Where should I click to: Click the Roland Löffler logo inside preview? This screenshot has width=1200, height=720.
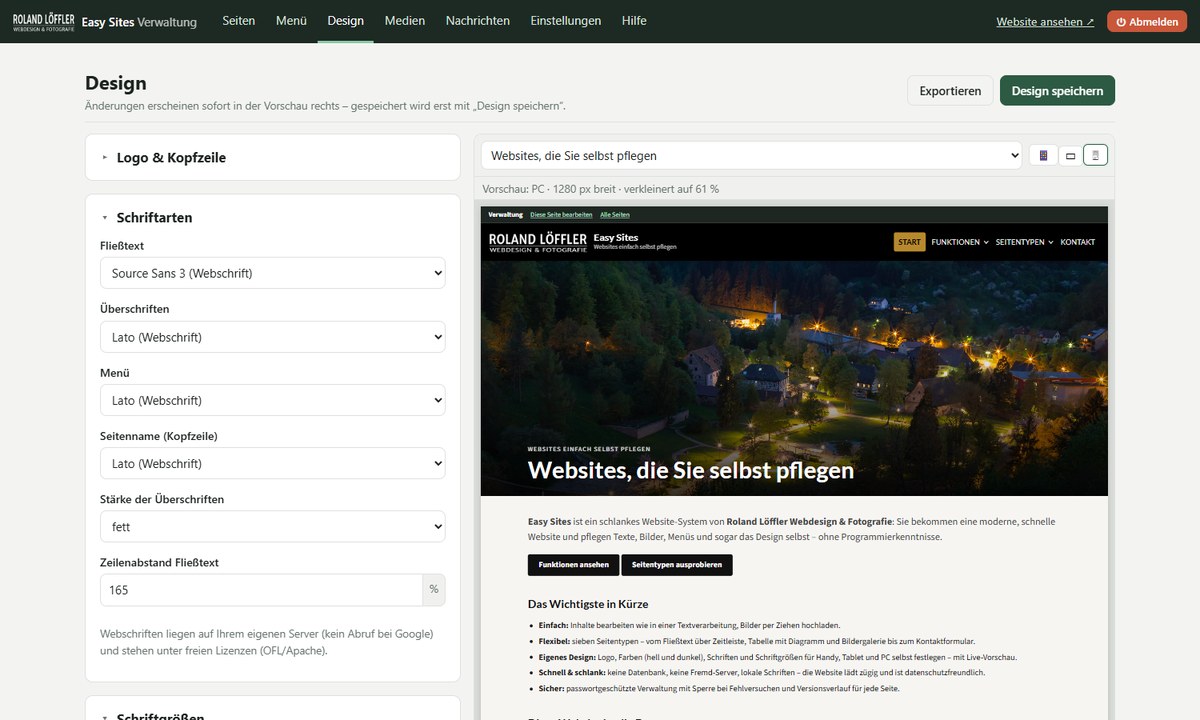[x=538, y=242]
